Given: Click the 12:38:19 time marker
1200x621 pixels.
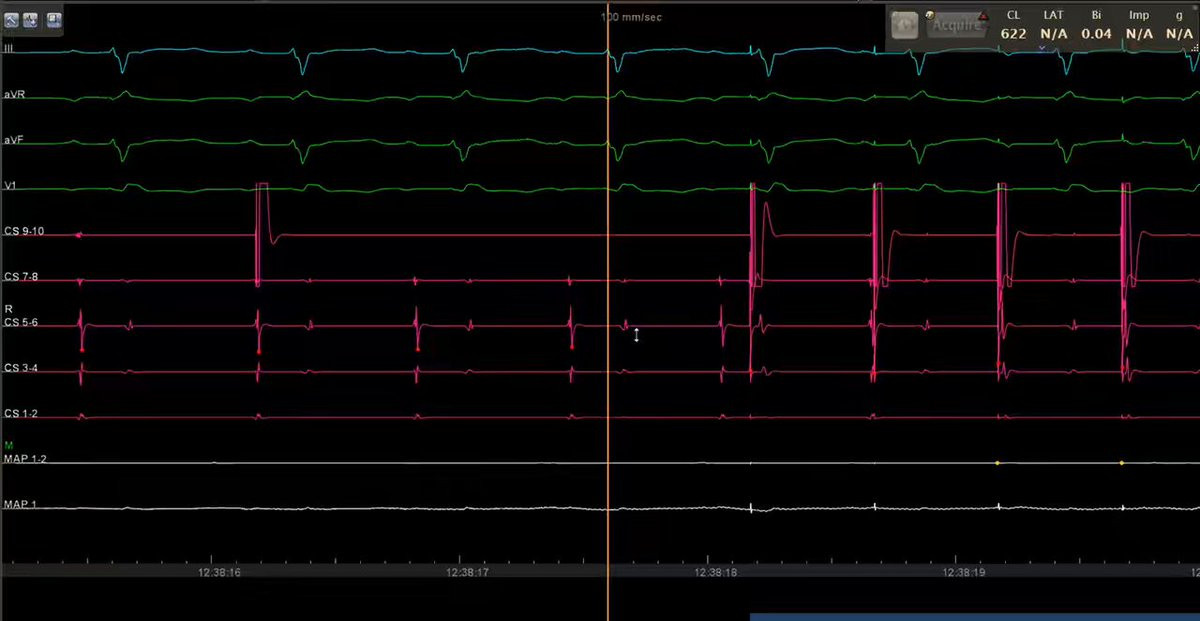Looking at the screenshot, I should click(966, 572).
